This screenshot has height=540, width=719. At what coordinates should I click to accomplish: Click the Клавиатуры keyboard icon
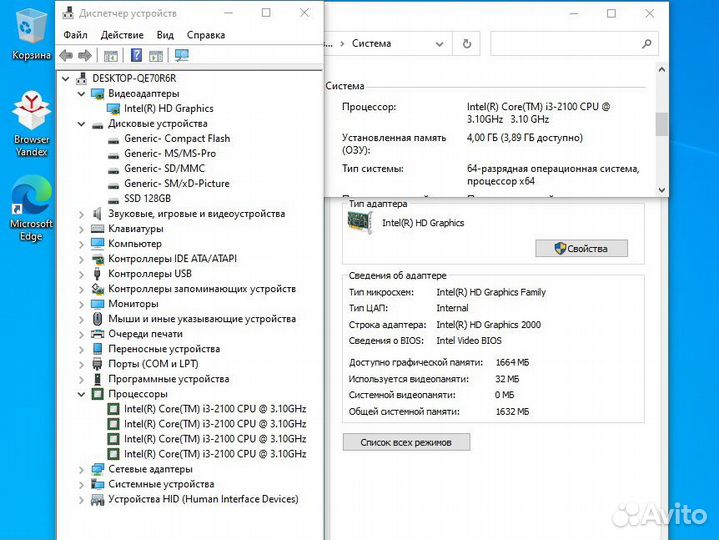[x=97, y=229]
